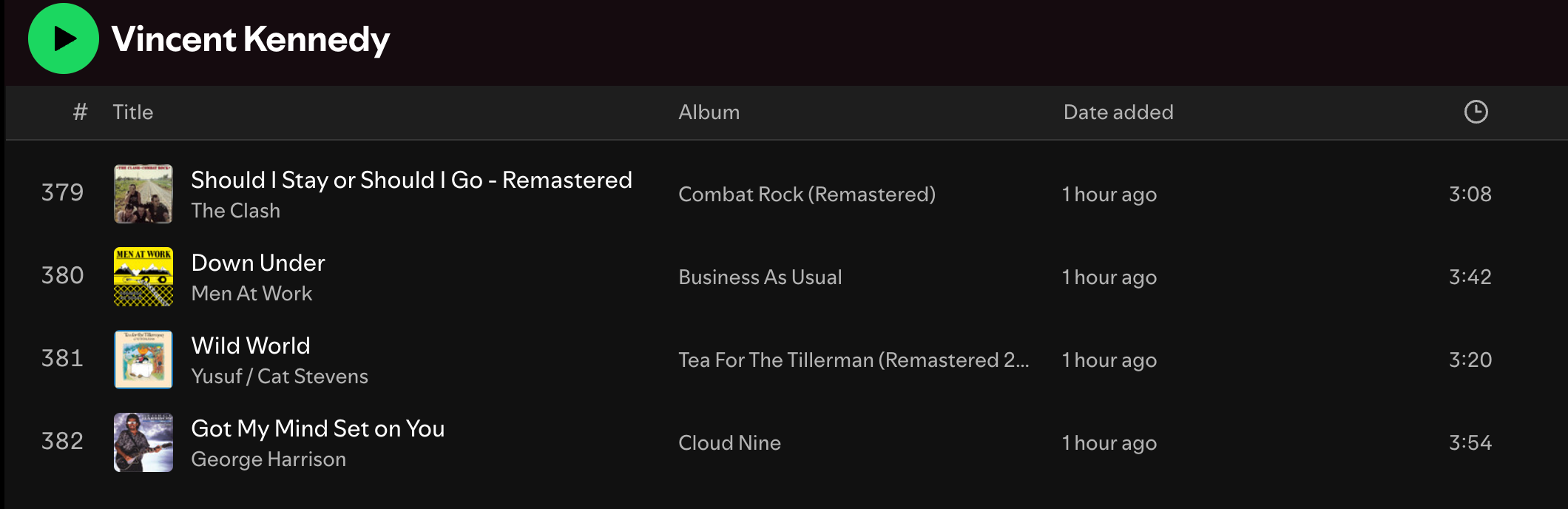The image size is (1568, 509).
Task: Click the Vincent Kennedy playlist title
Action: [251, 39]
